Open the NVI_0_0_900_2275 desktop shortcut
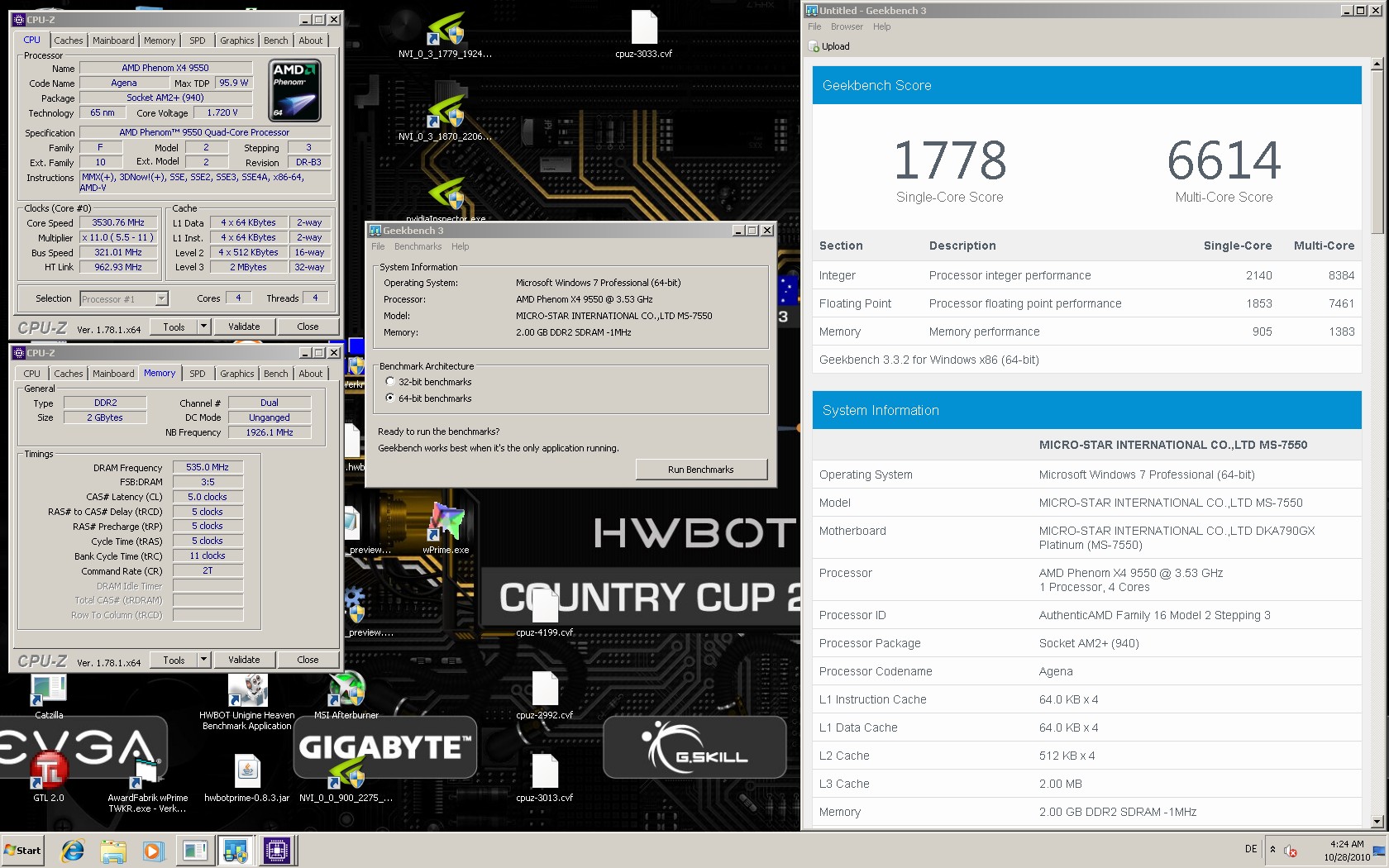This screenshot has height=868, width=1389. click(x=346, y=777)
